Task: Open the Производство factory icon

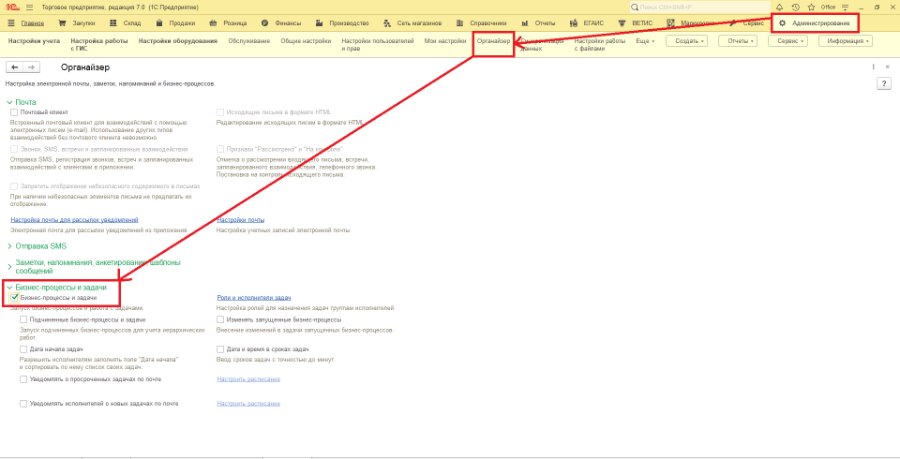Action: coord(319,24)
